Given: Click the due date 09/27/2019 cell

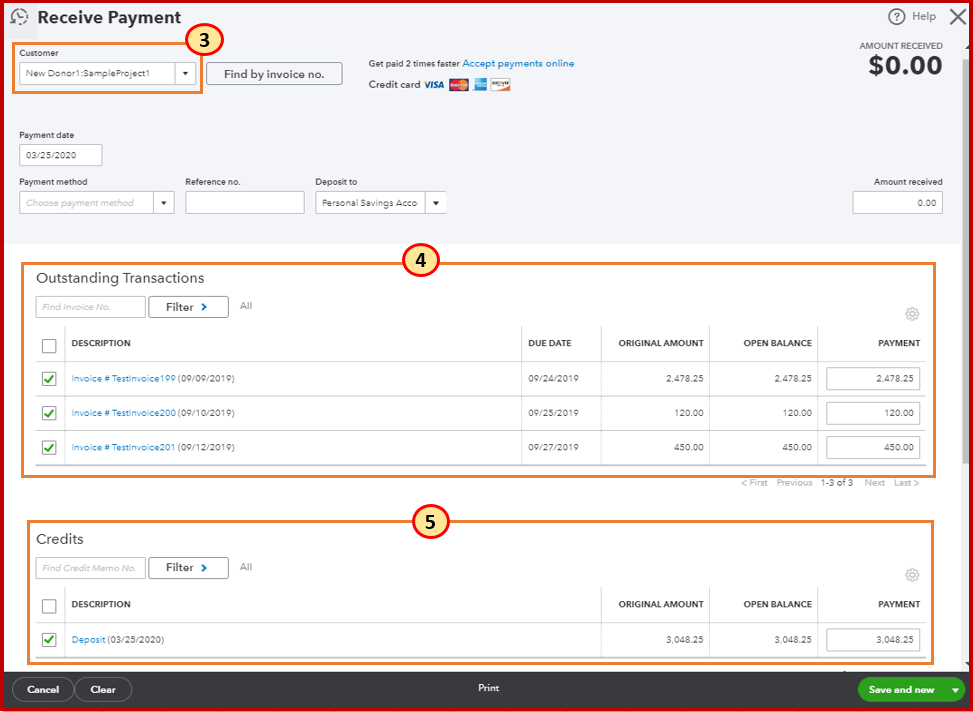Looking at the screenshot, I should (554, 447).
